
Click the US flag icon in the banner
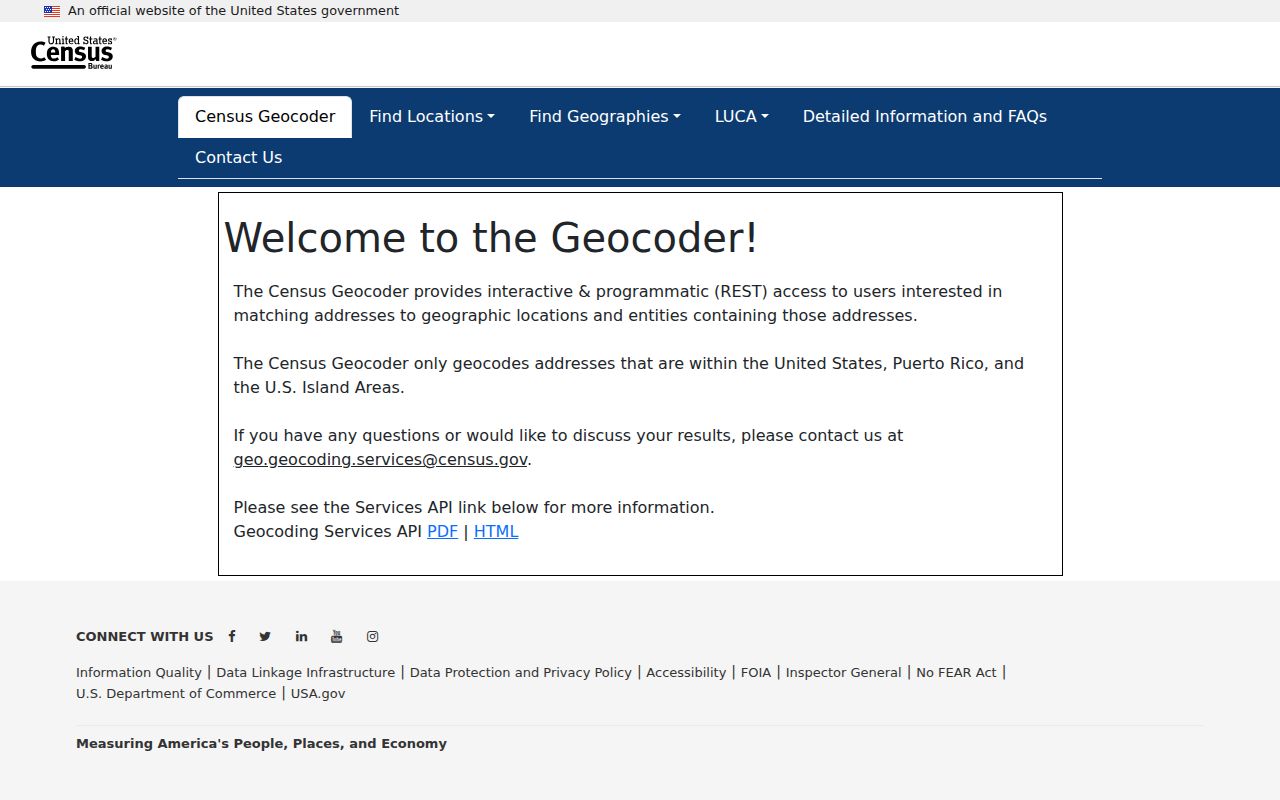tap(52, 11)
